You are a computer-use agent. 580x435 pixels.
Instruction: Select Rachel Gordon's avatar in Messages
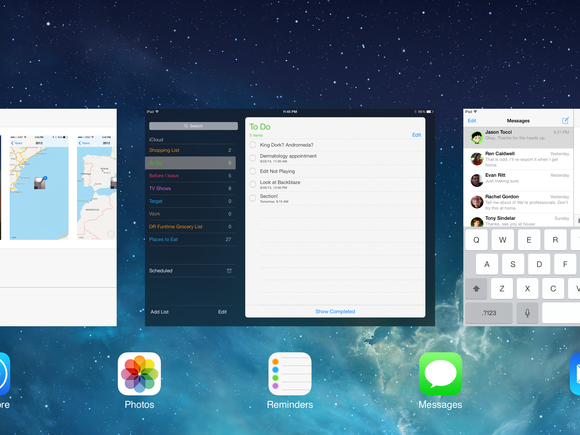click(477, 202)
